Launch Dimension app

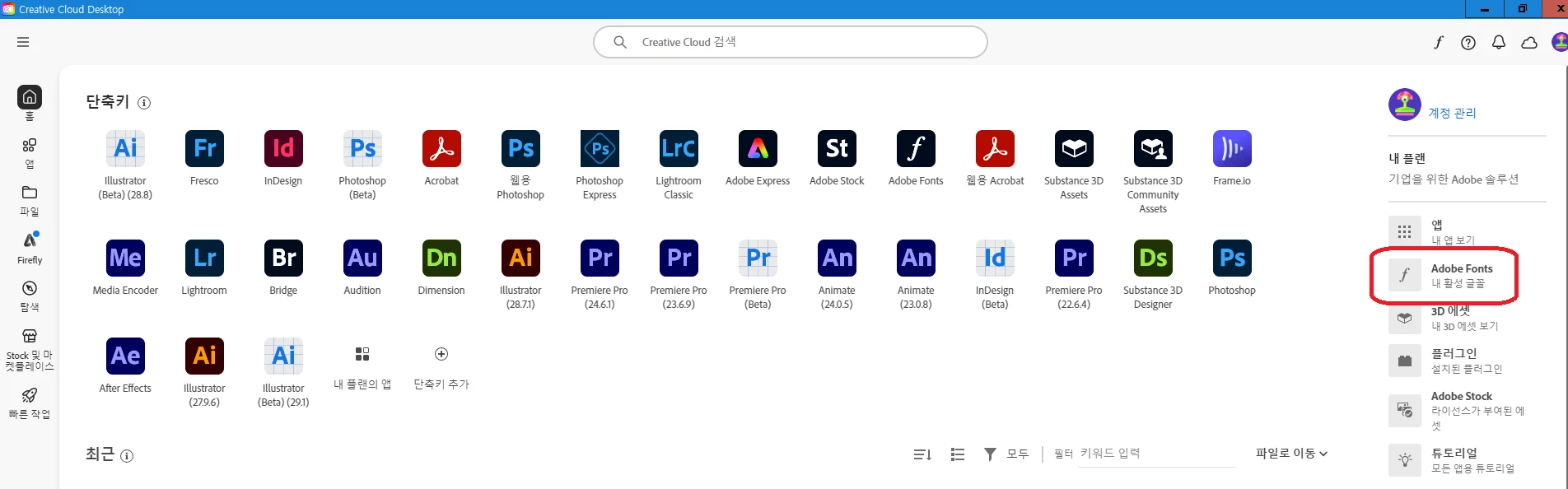click(x=441, y=258)
